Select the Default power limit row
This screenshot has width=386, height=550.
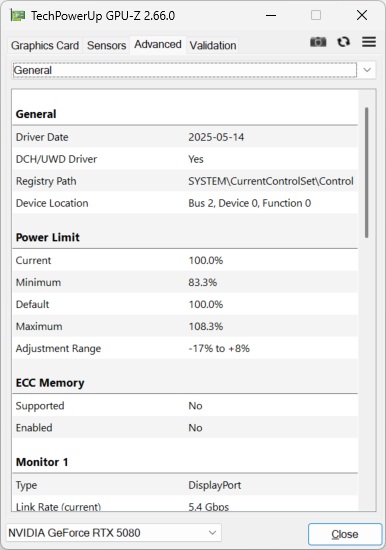pos(185,304)
